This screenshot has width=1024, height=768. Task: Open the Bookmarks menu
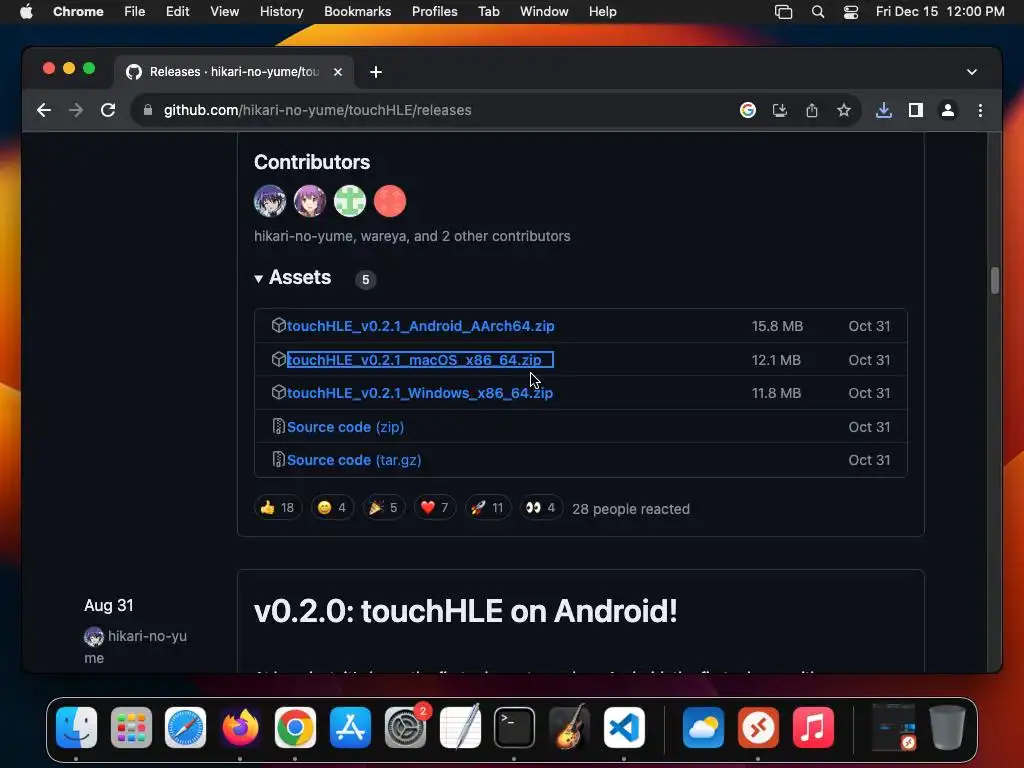tap(358, 12)
